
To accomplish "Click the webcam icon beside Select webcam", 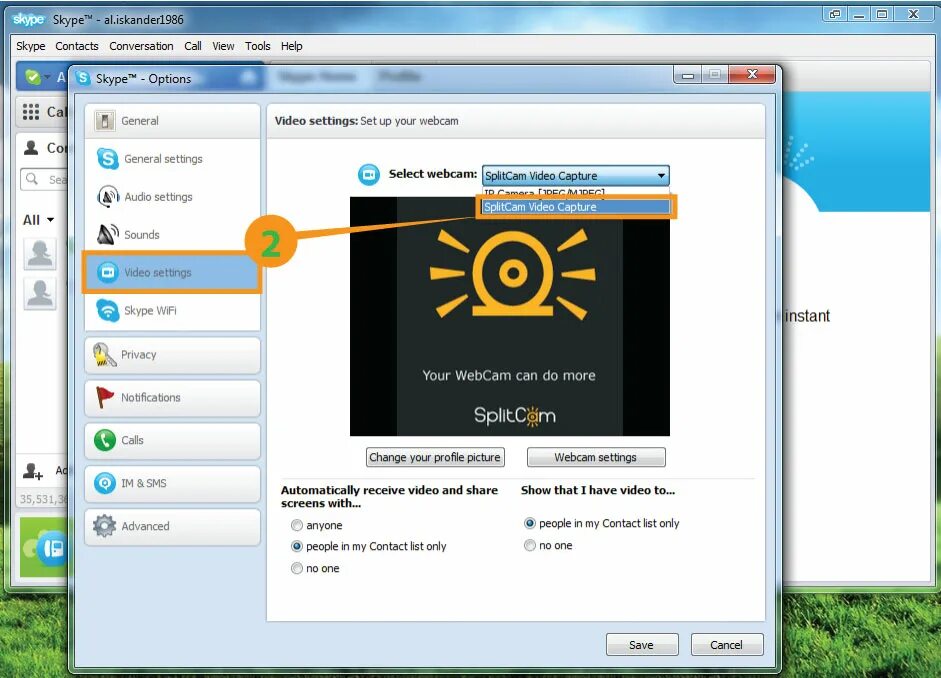I will coord(368,175).
